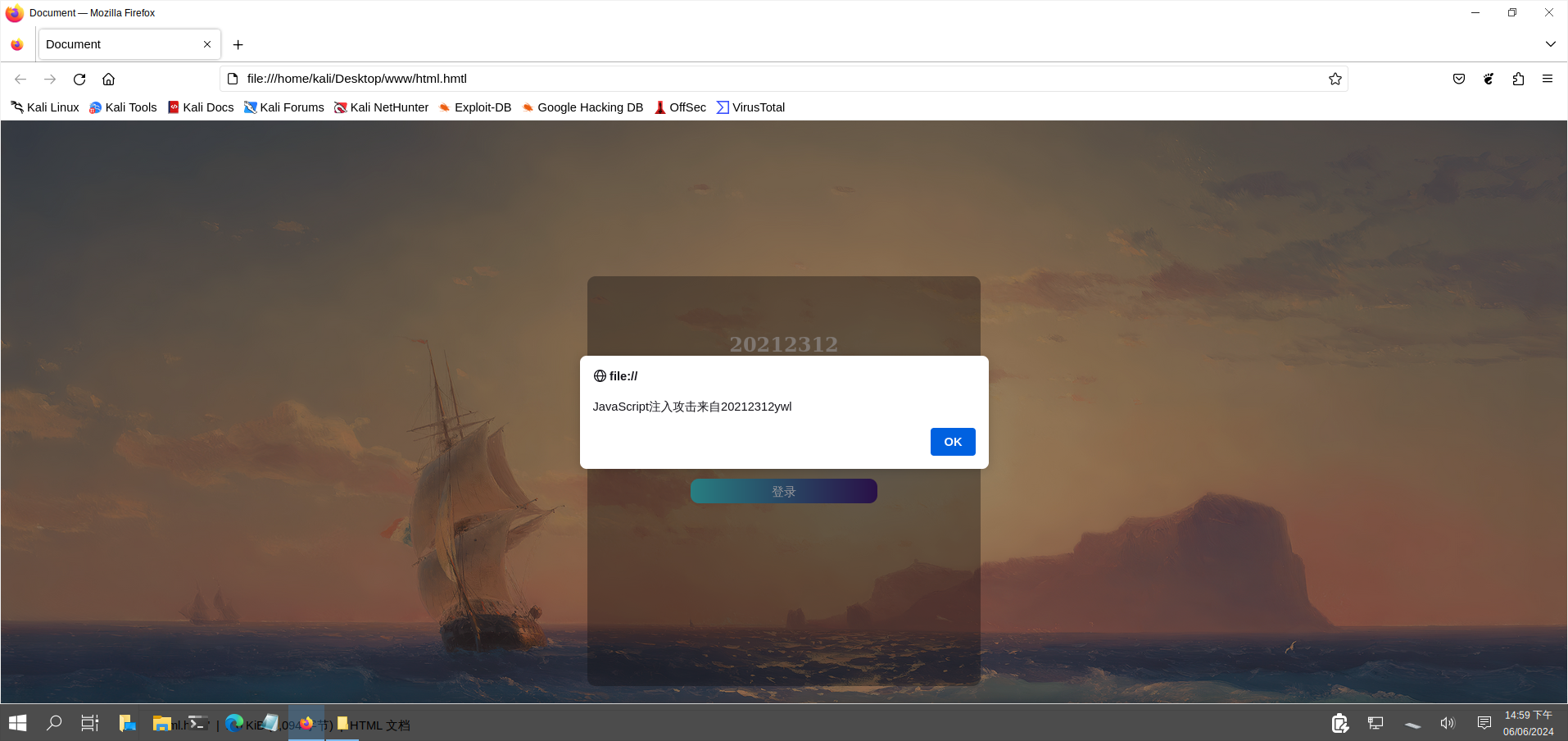This screenshot has height=741, width=1568.
Task: Open the Firefox home page
Action: (108, 79)
